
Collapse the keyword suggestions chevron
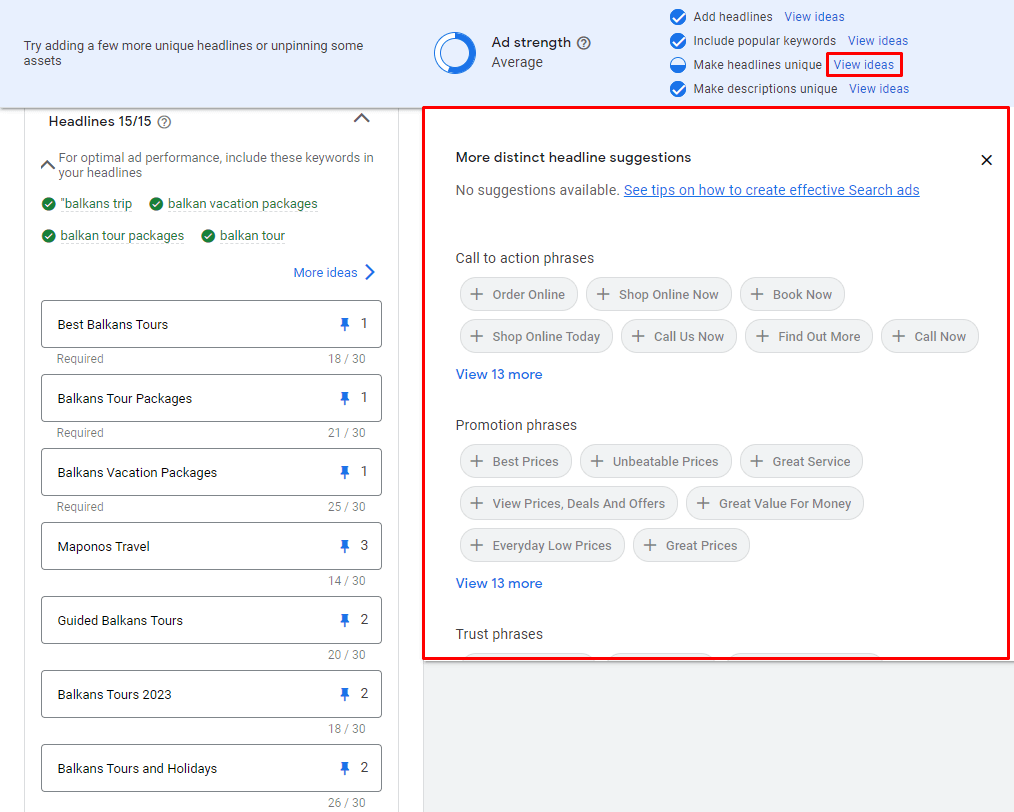[47, 165]
